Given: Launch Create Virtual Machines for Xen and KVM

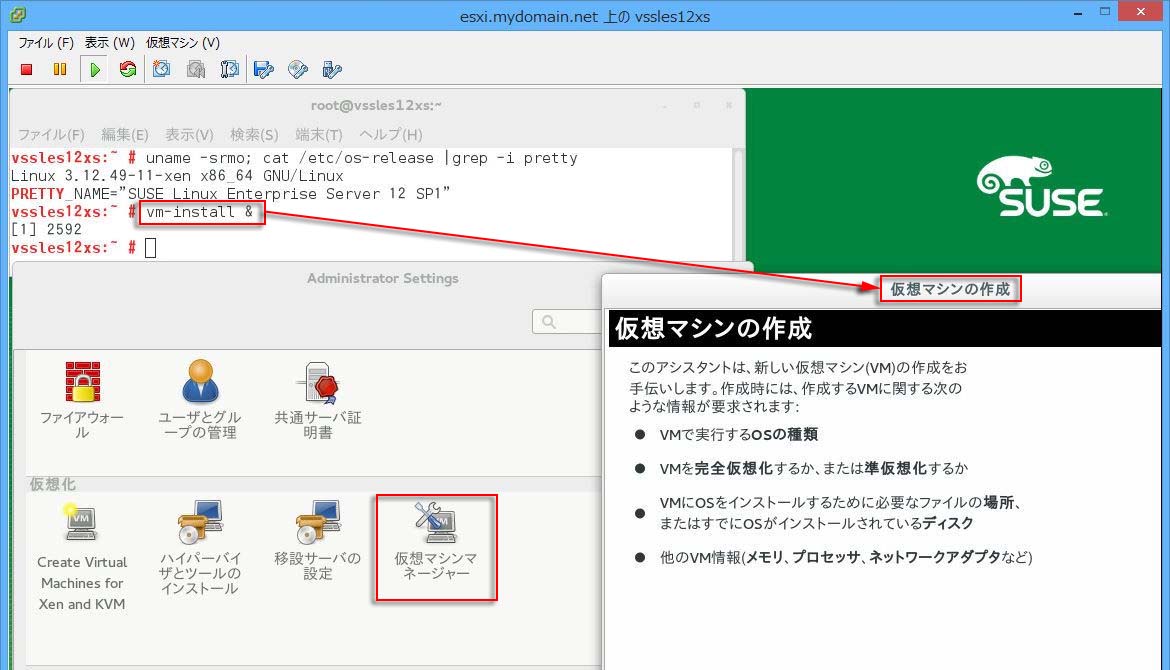Looking at the screenshot, I should pyautogui.click(x=82, y=557).
